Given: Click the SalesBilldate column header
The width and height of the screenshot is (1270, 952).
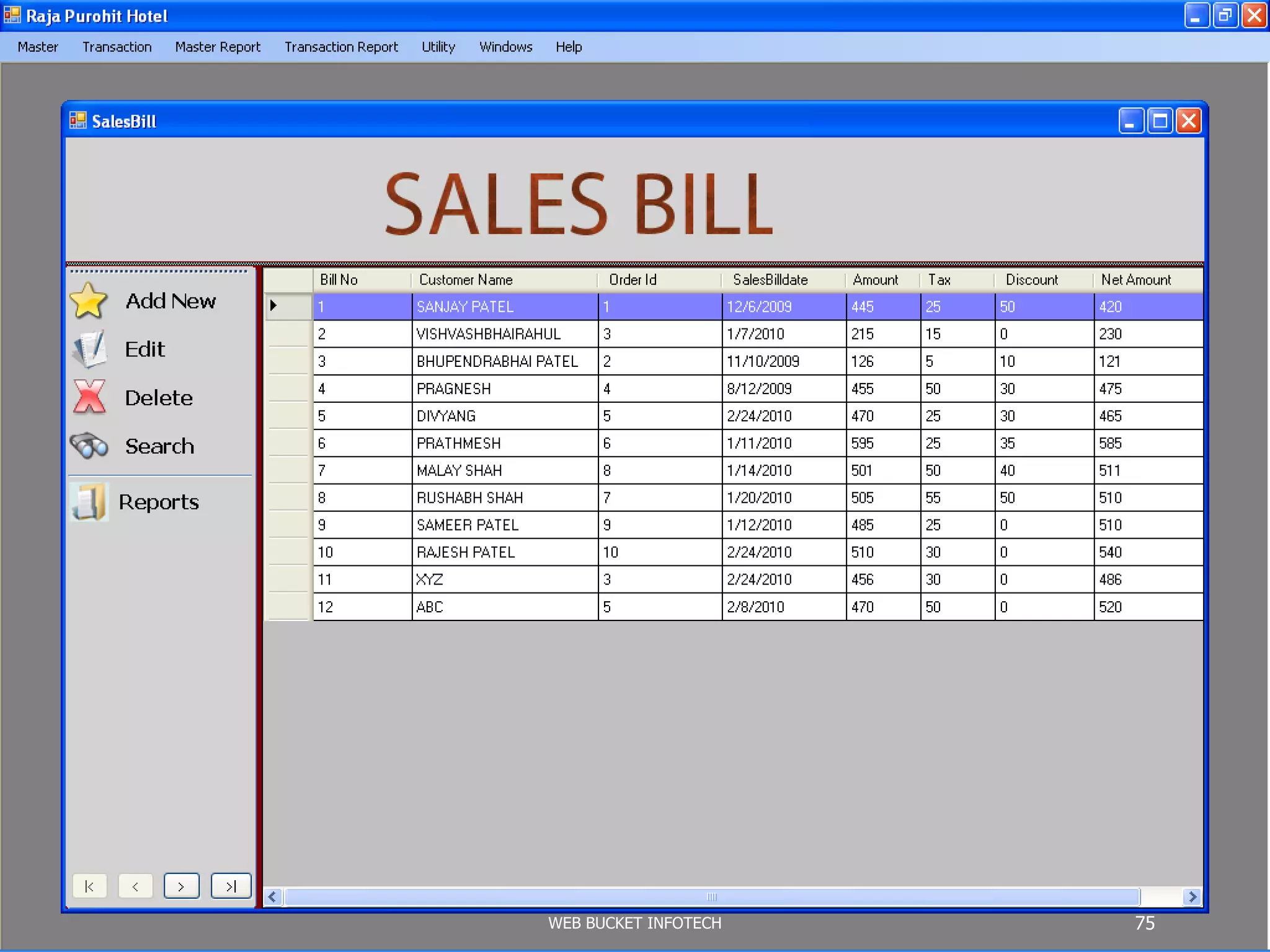Looking at the screenshot, I should click(x=784, y=280).
